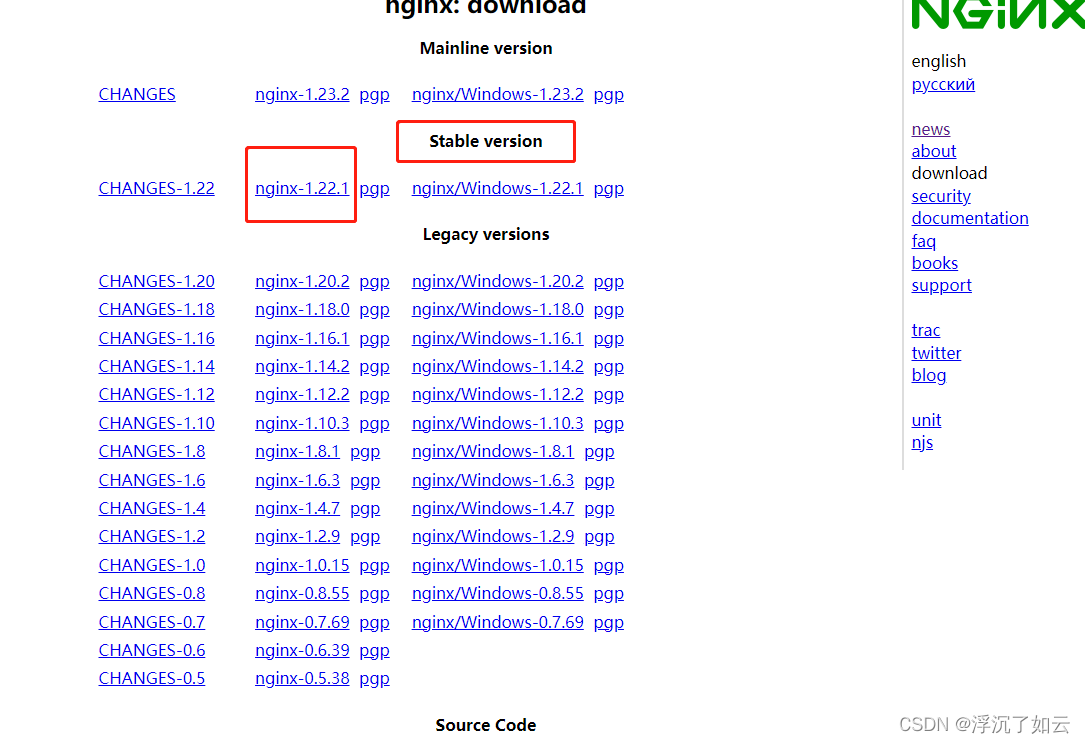
Task: Download nginx-1.12.2 source
Action: [x=302, y=394]
